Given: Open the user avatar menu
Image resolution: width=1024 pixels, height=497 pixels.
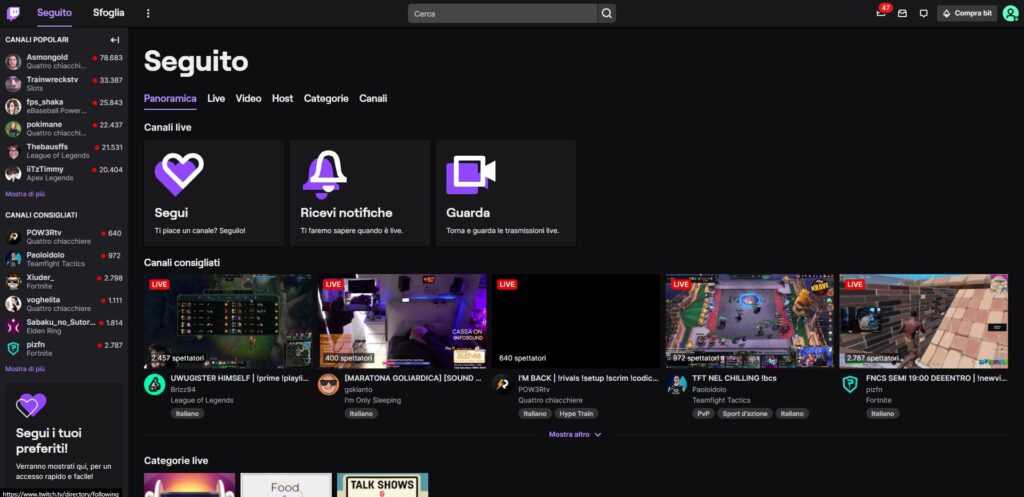Looking at the screenshot, I should (1010, 13).
